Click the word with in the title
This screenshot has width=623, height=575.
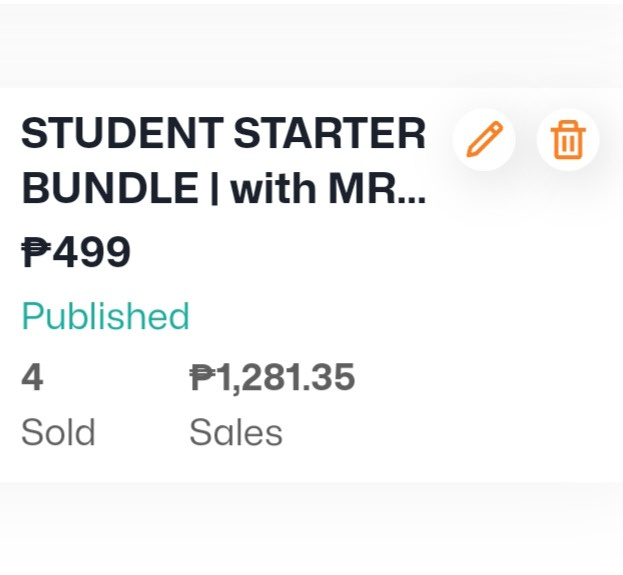[274, 188]
